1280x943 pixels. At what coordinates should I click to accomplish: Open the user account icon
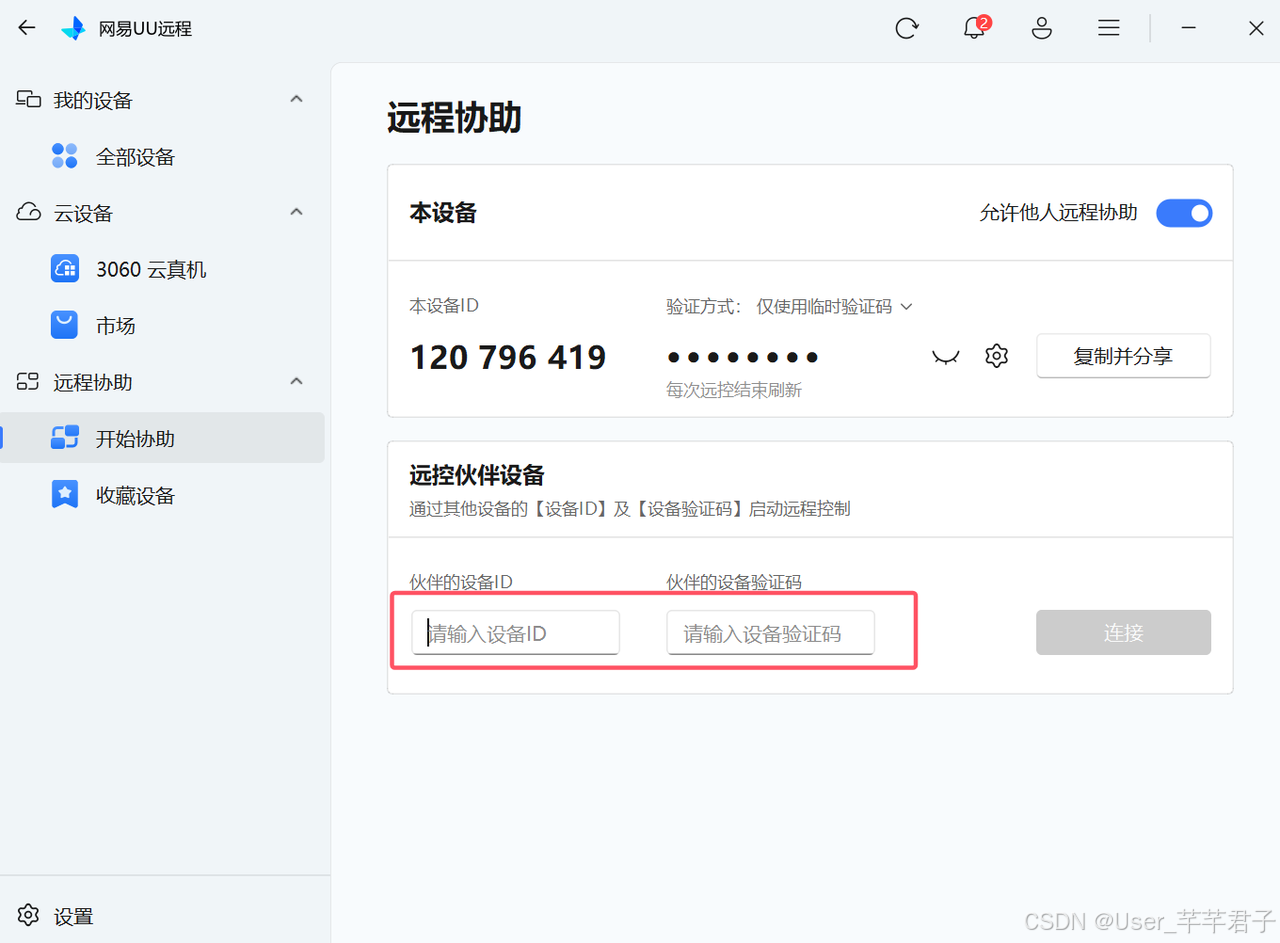(1042, 28)
